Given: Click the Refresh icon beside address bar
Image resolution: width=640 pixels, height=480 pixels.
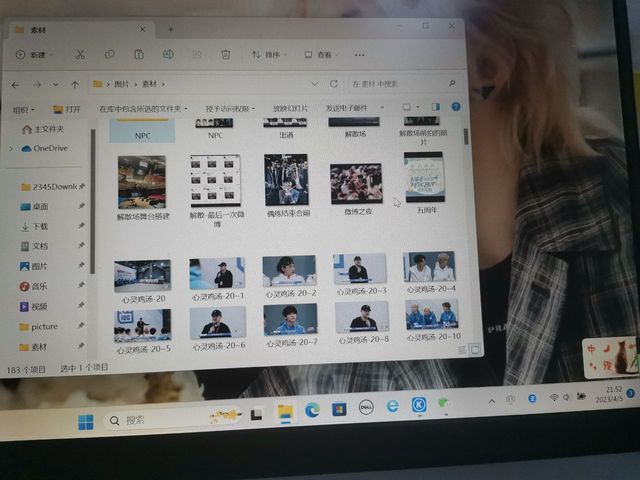Looking at the screenshot, I should [333, 84].
